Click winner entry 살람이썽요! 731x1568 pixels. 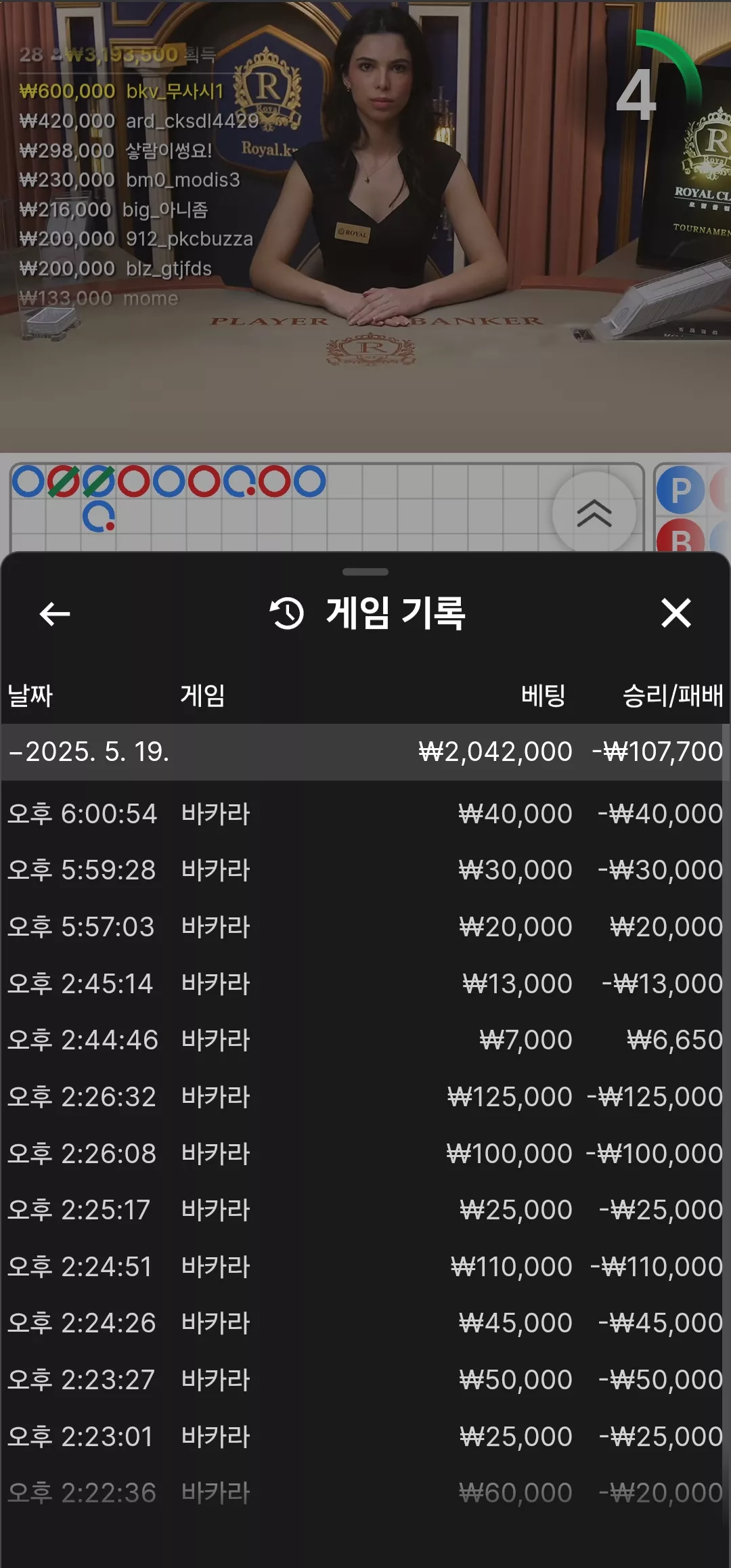click(116, 150)
